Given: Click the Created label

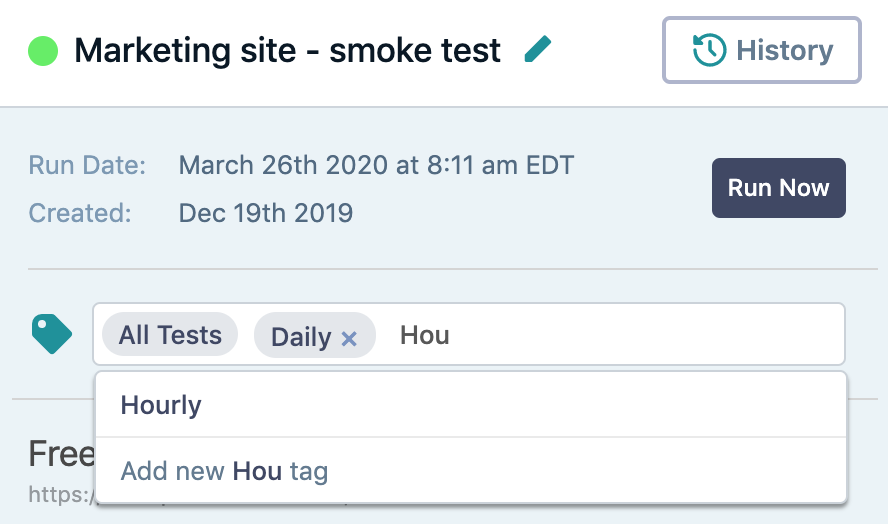Looking at the screenshot, I should (80, 214).
